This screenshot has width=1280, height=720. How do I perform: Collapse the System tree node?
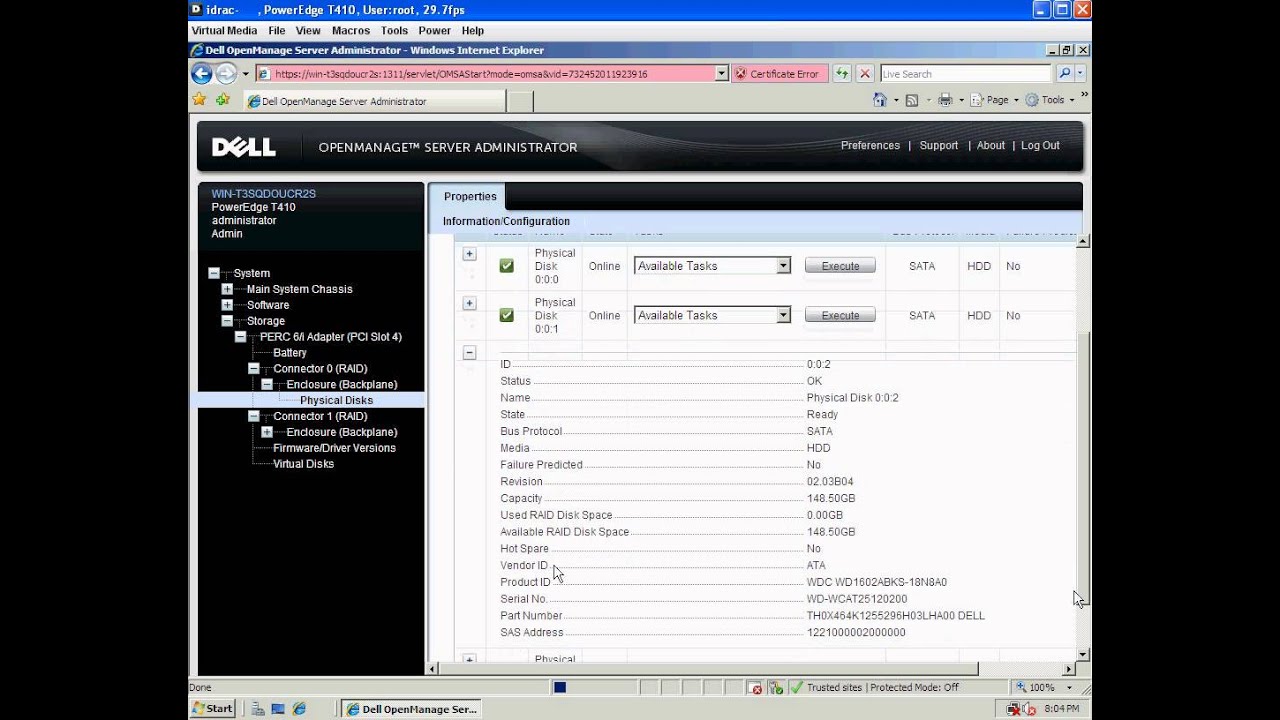[214, 273]
